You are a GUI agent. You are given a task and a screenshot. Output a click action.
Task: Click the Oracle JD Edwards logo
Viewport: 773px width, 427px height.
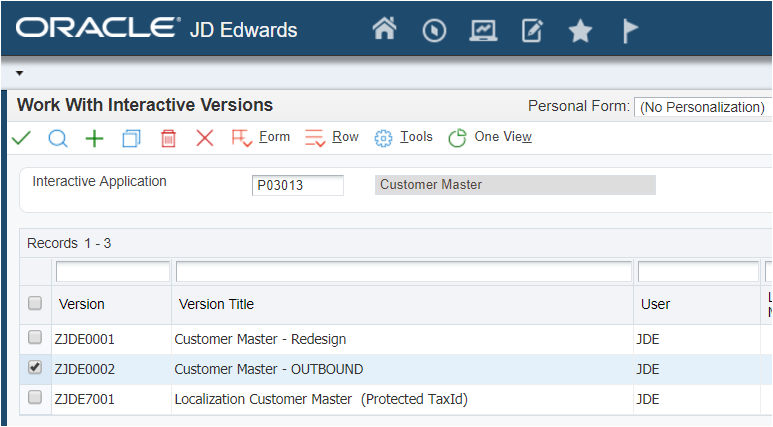[156, 29]
